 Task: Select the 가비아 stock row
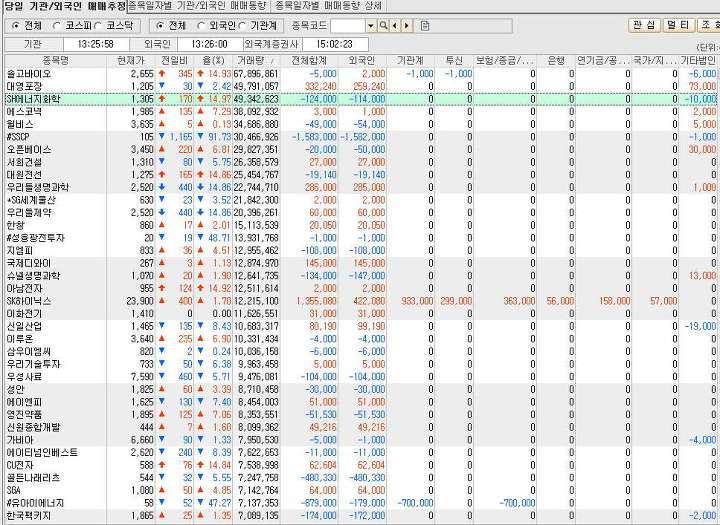tap(361, 440)
